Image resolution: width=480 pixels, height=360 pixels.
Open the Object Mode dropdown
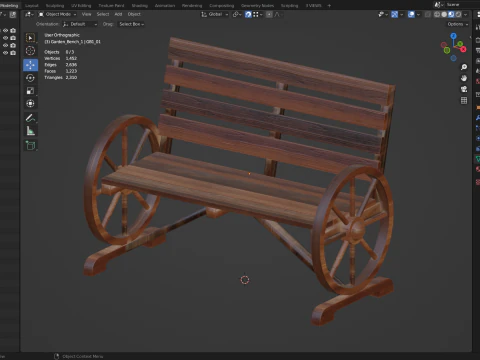point(57,14)
